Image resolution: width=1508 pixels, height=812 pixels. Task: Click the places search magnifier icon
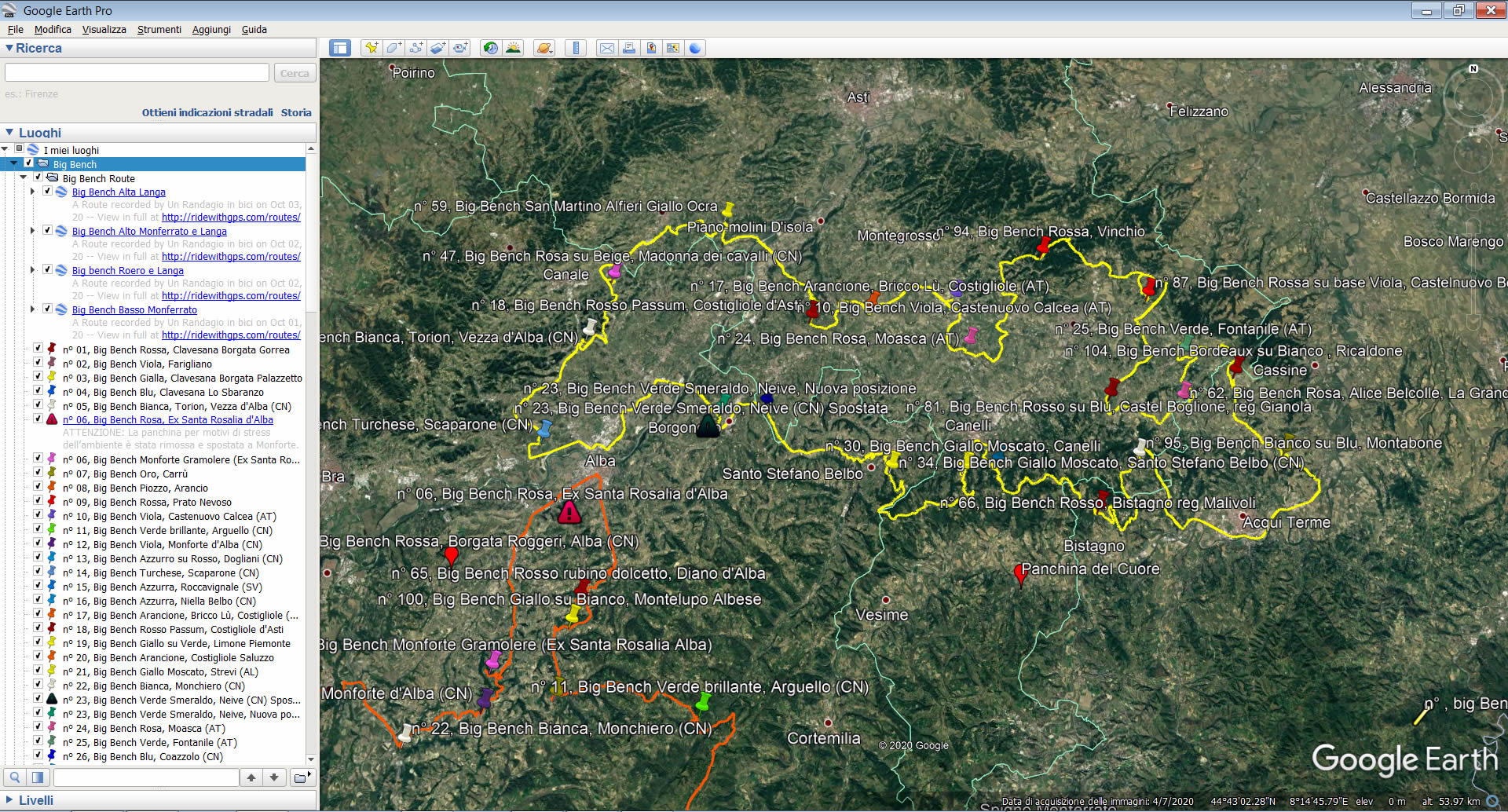tap(15, 777)
